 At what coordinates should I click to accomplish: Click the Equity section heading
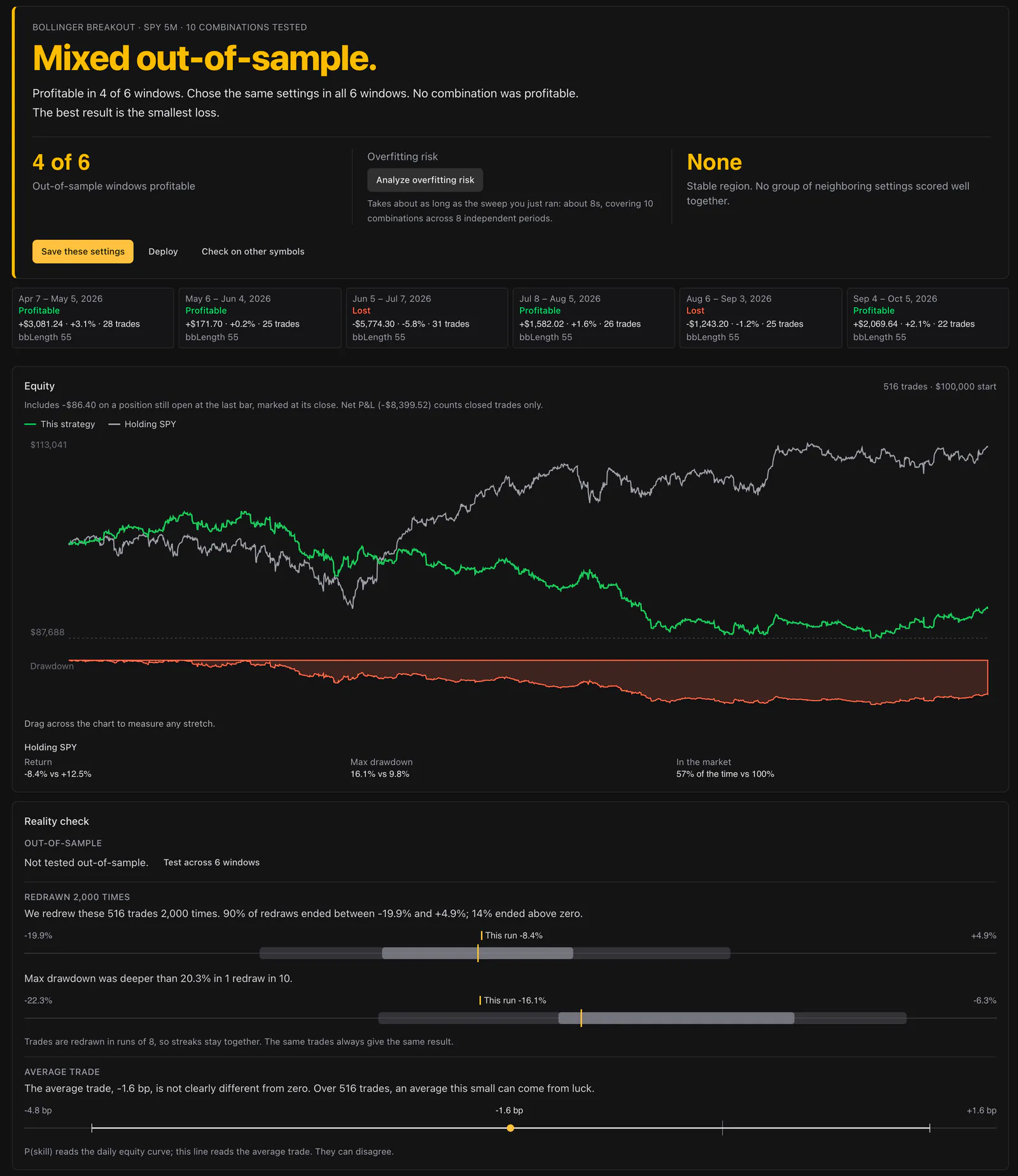39,386
